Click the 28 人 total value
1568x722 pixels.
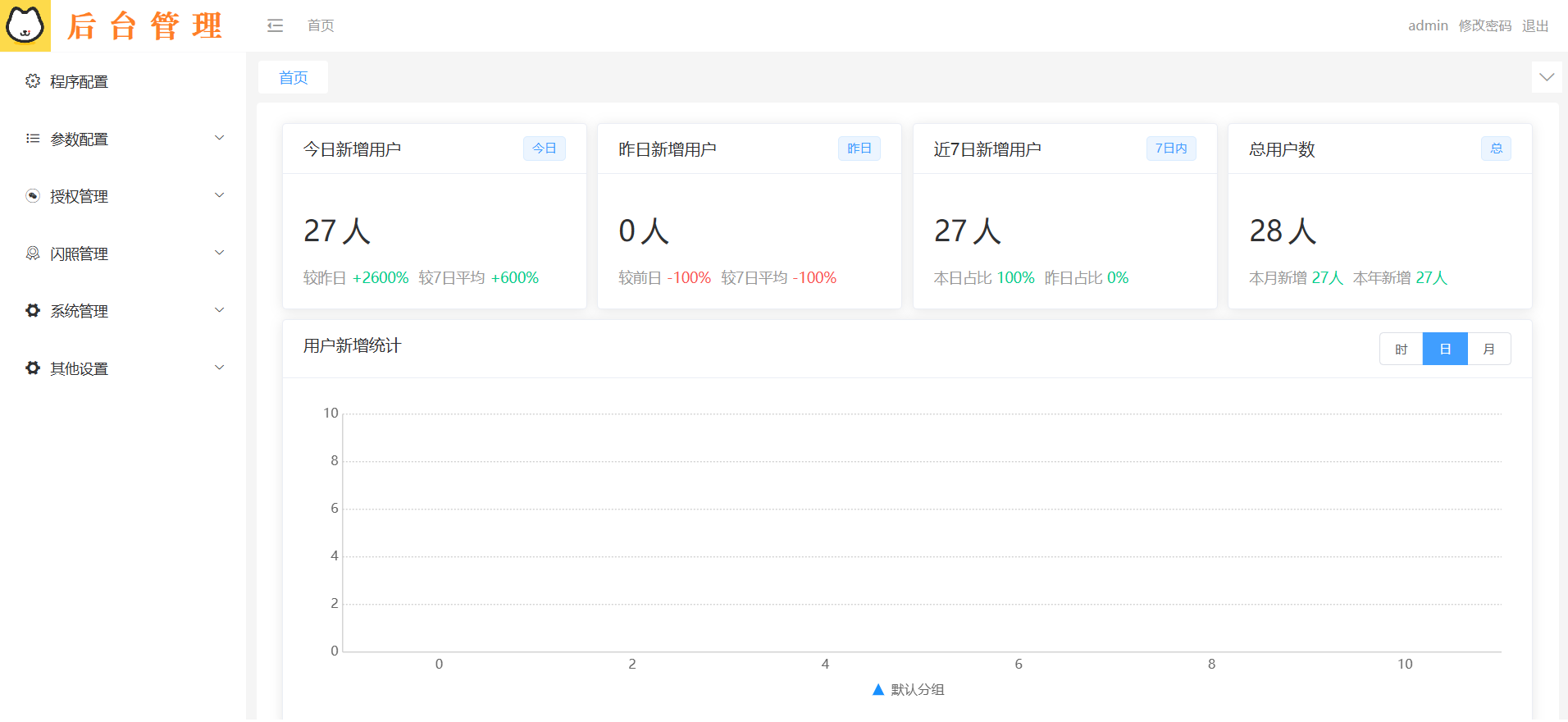pos(1283,231)
